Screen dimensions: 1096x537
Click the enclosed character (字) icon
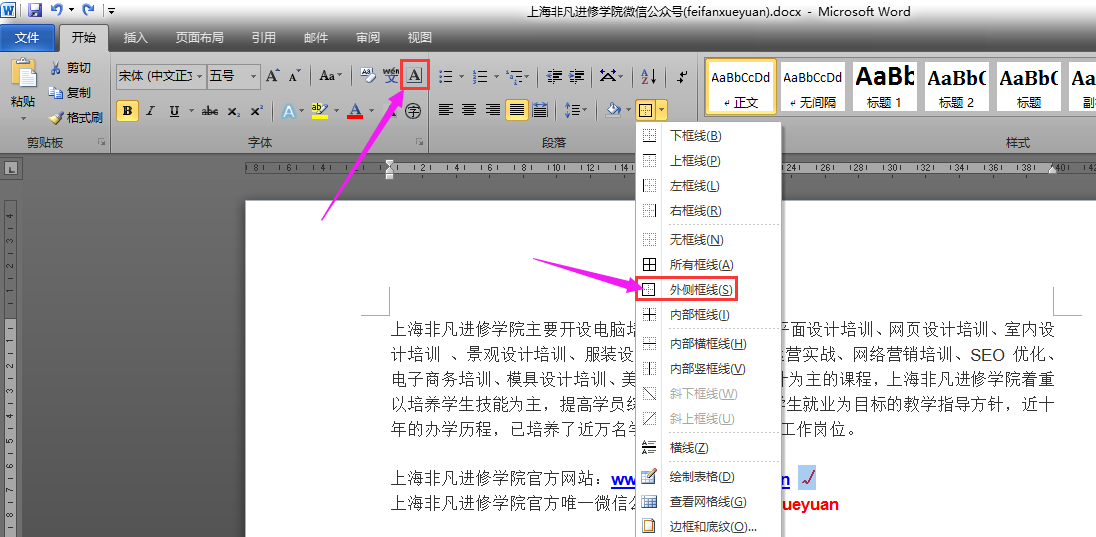tap(414, 110)
